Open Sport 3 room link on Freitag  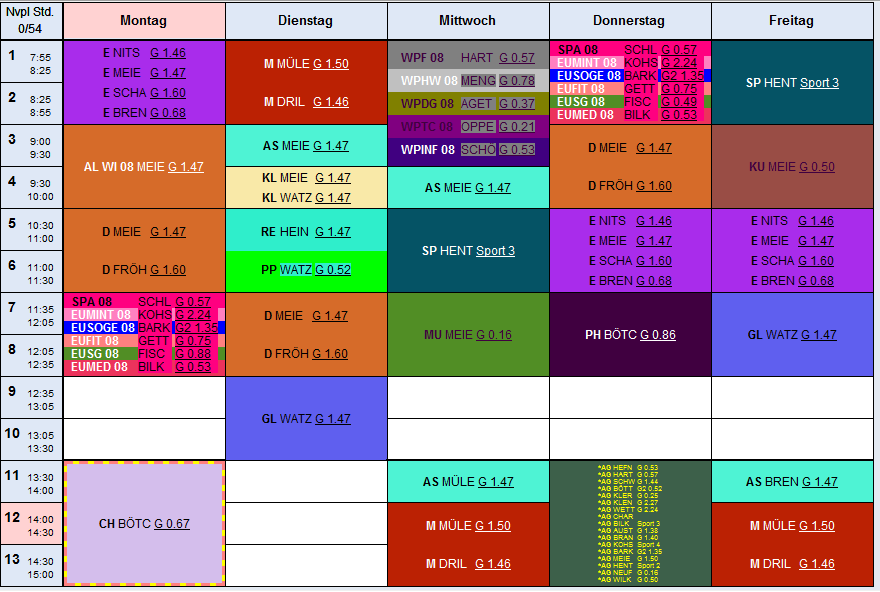tap(819, 83)
